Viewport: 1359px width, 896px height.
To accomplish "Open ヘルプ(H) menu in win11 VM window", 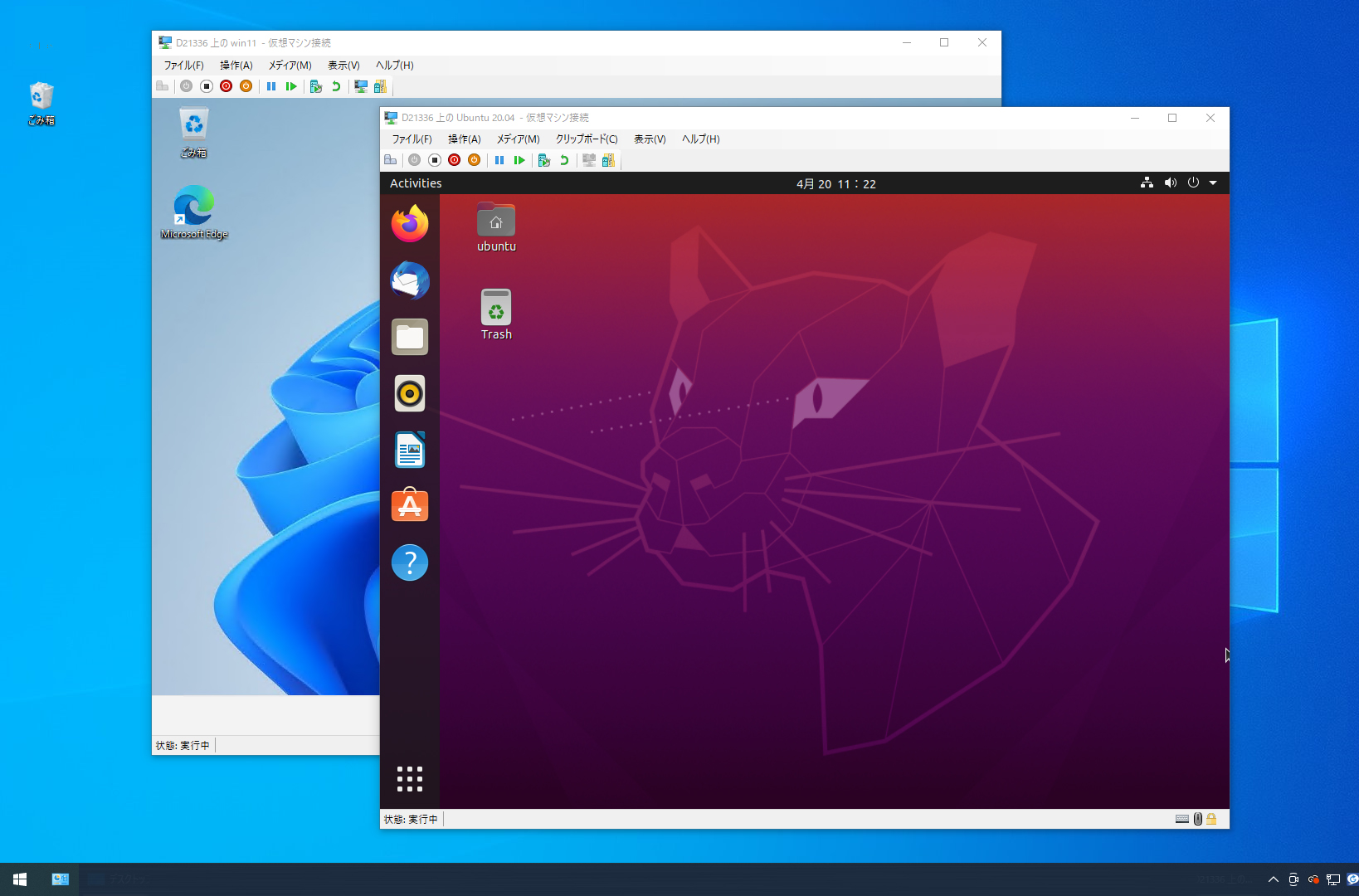I will coord(394,66).
